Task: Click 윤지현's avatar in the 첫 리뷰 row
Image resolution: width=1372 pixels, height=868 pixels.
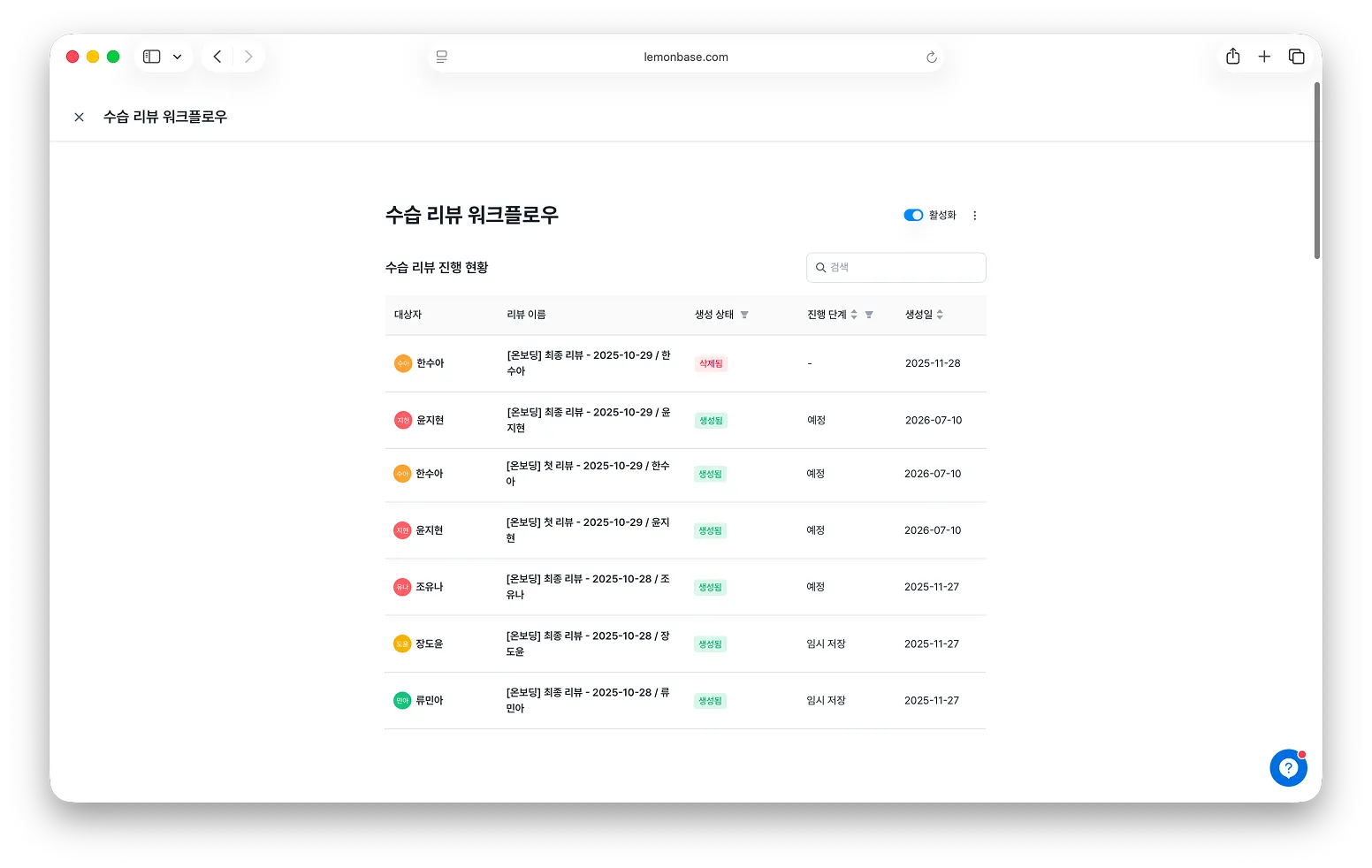Action: point(402,530)
